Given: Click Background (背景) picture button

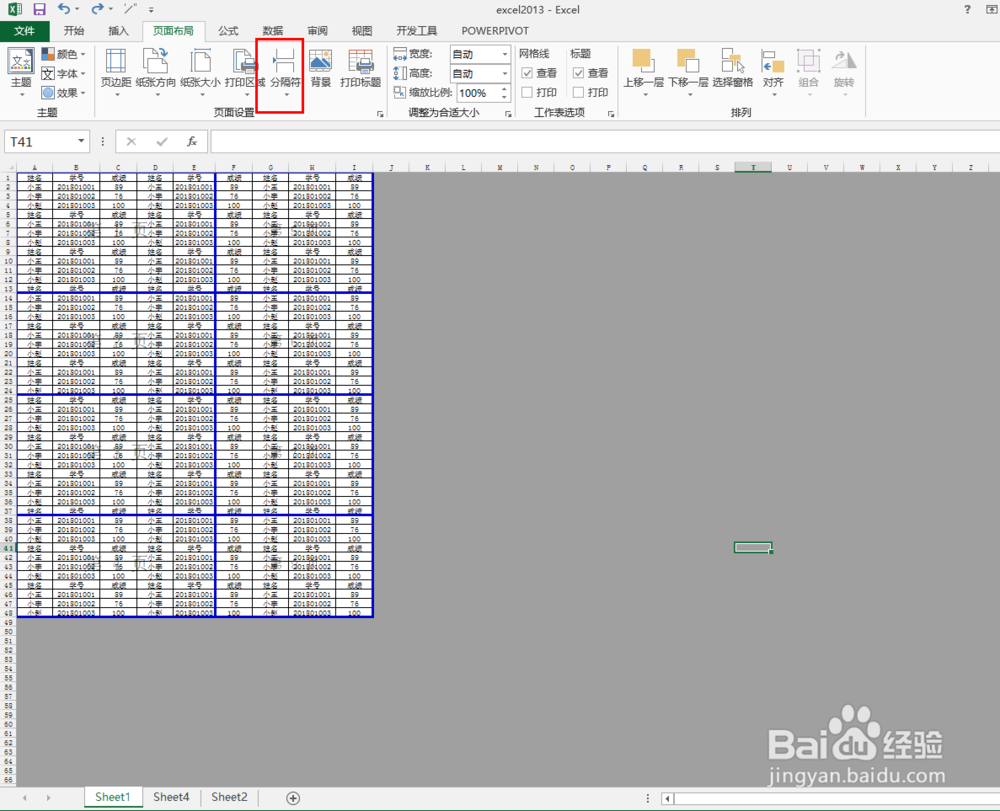Looking at the screenshot, I should [x=320, y=68].
